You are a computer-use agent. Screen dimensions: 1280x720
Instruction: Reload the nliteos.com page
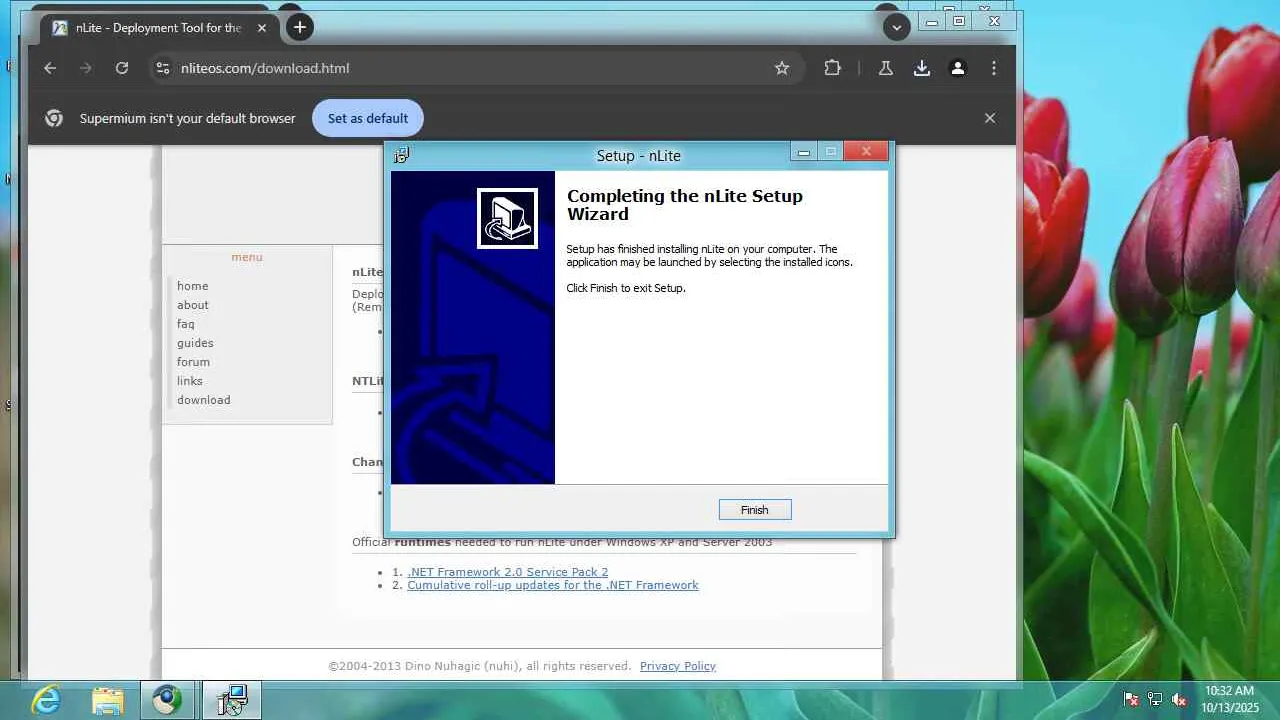[x=122, y=68]
